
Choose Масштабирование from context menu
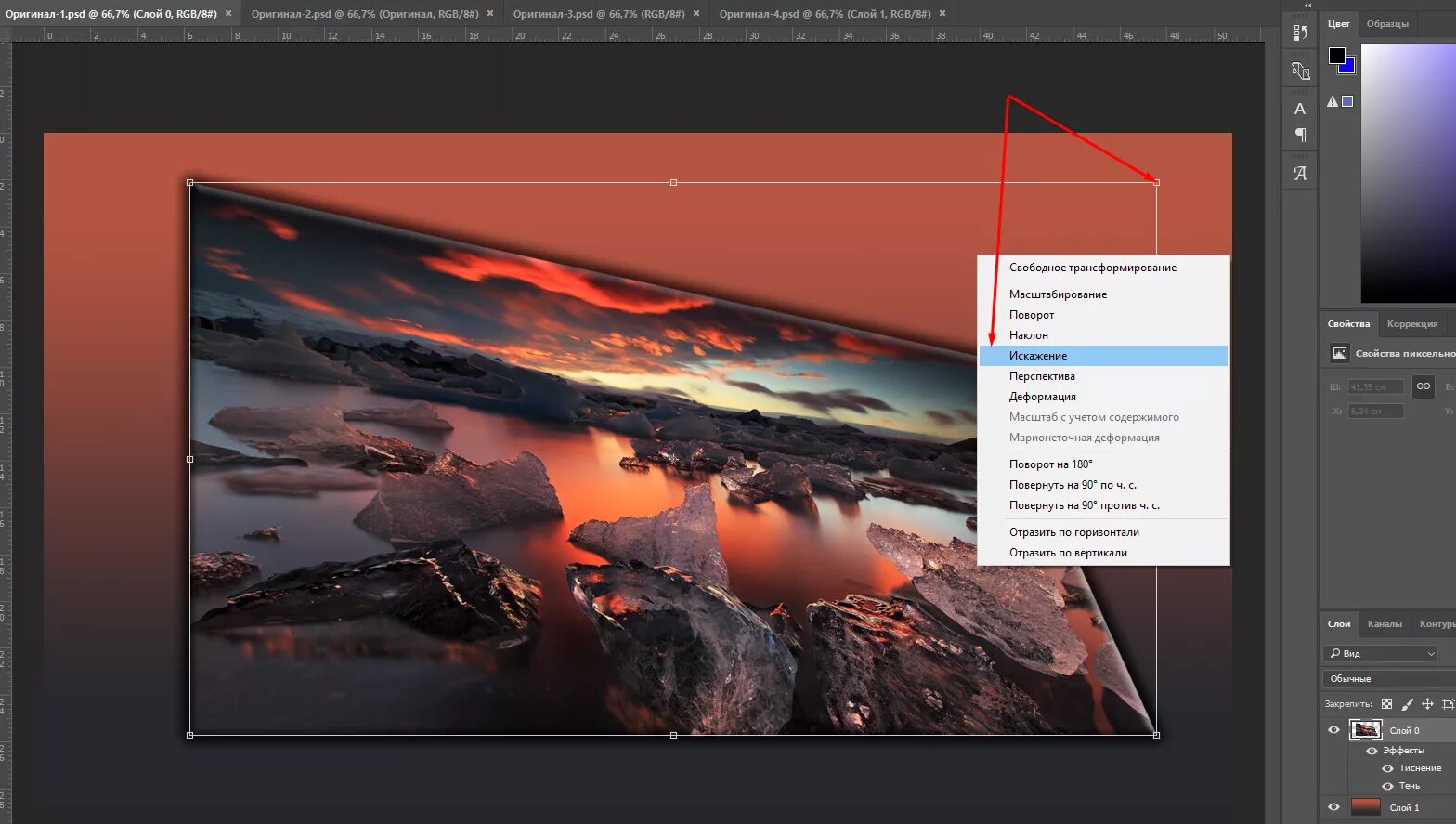pos(1103,294)
